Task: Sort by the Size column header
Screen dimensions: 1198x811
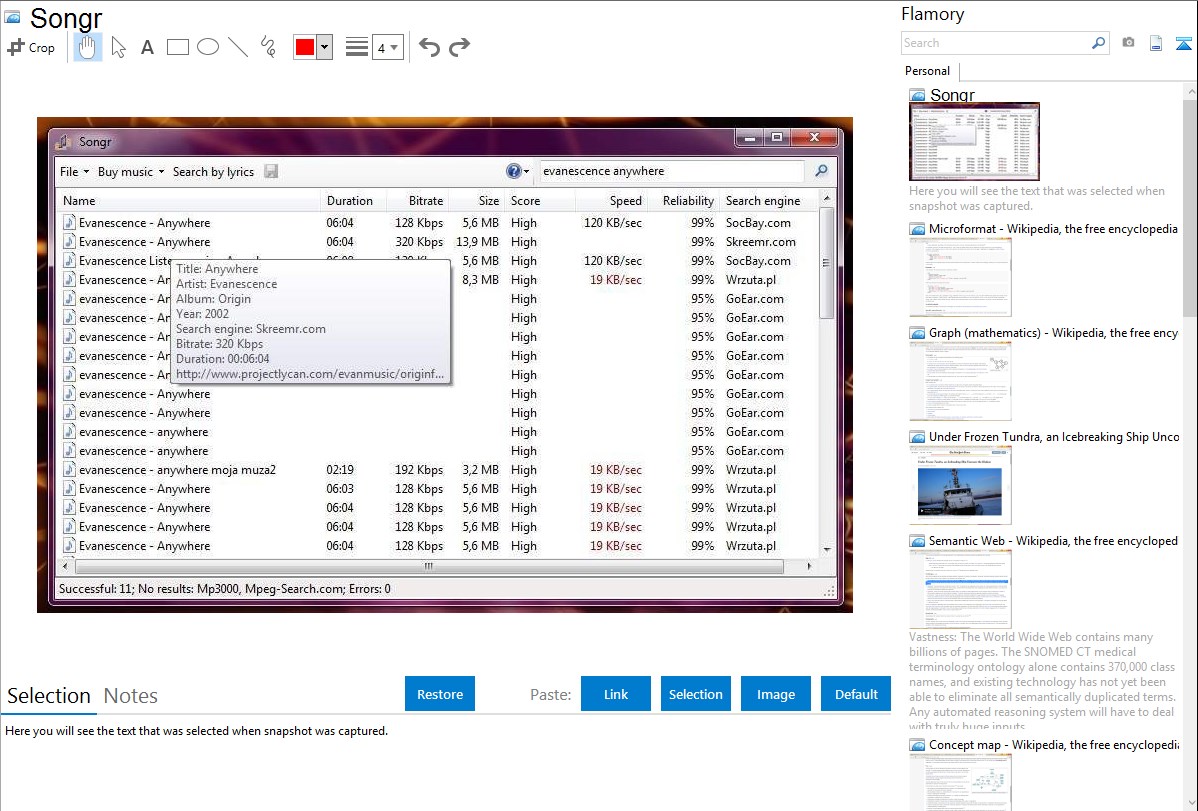Action: click(476, 200)
